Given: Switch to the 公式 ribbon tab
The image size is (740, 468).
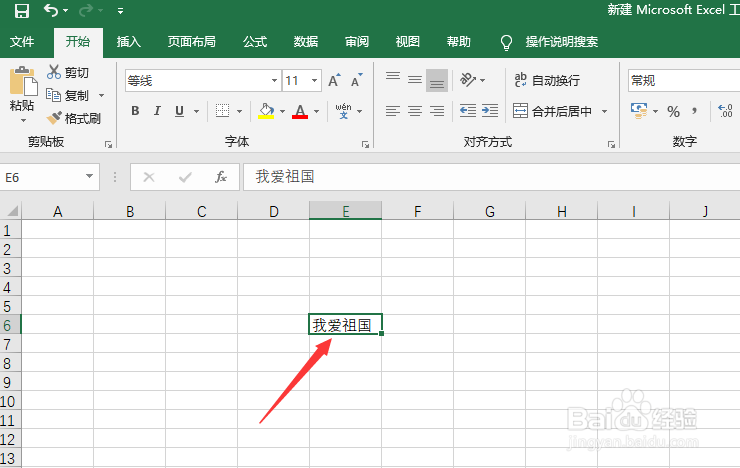Looking at the screenshot, I should click(x=255, y=42).
